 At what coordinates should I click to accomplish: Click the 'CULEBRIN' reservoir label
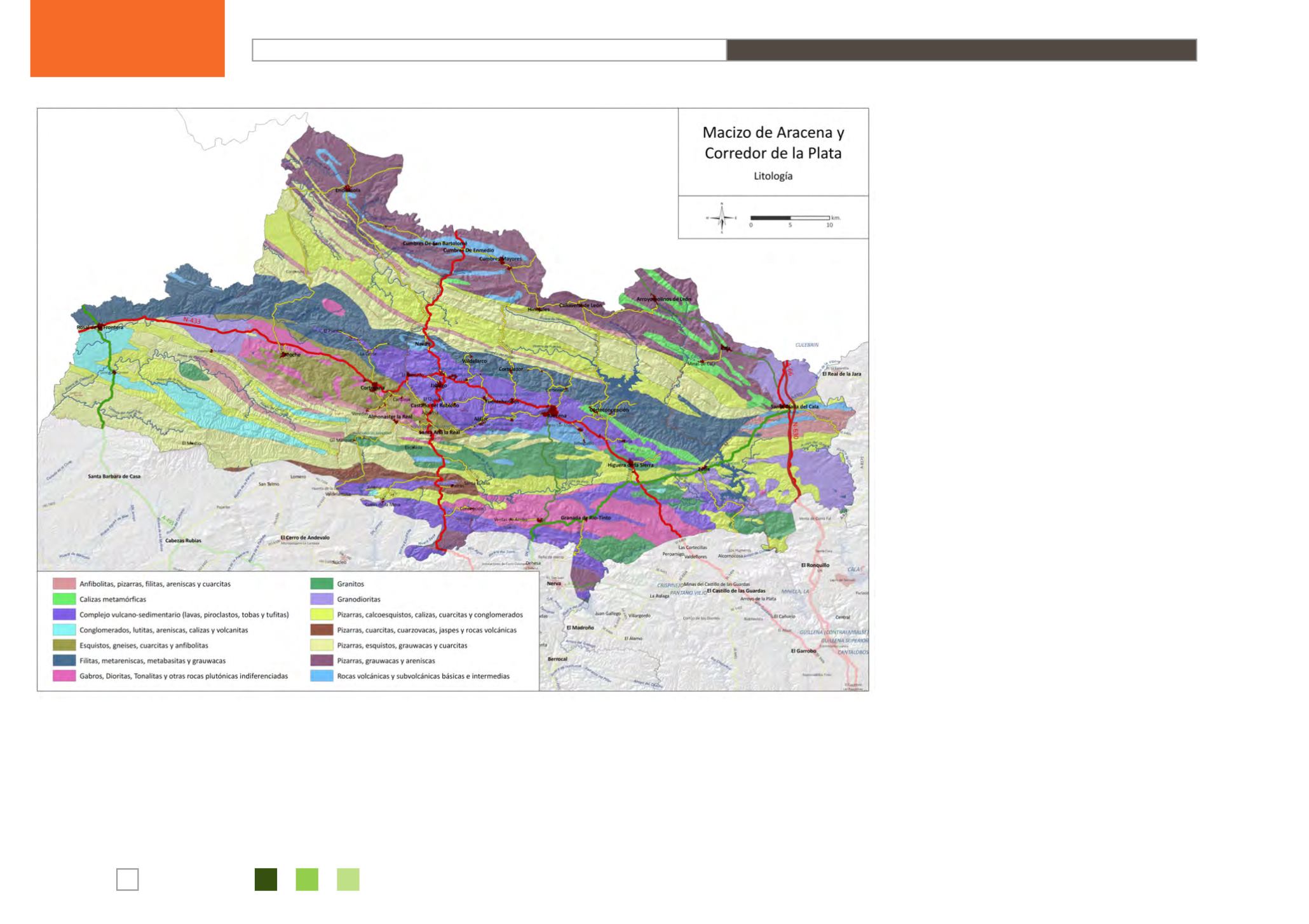[807, 344]
